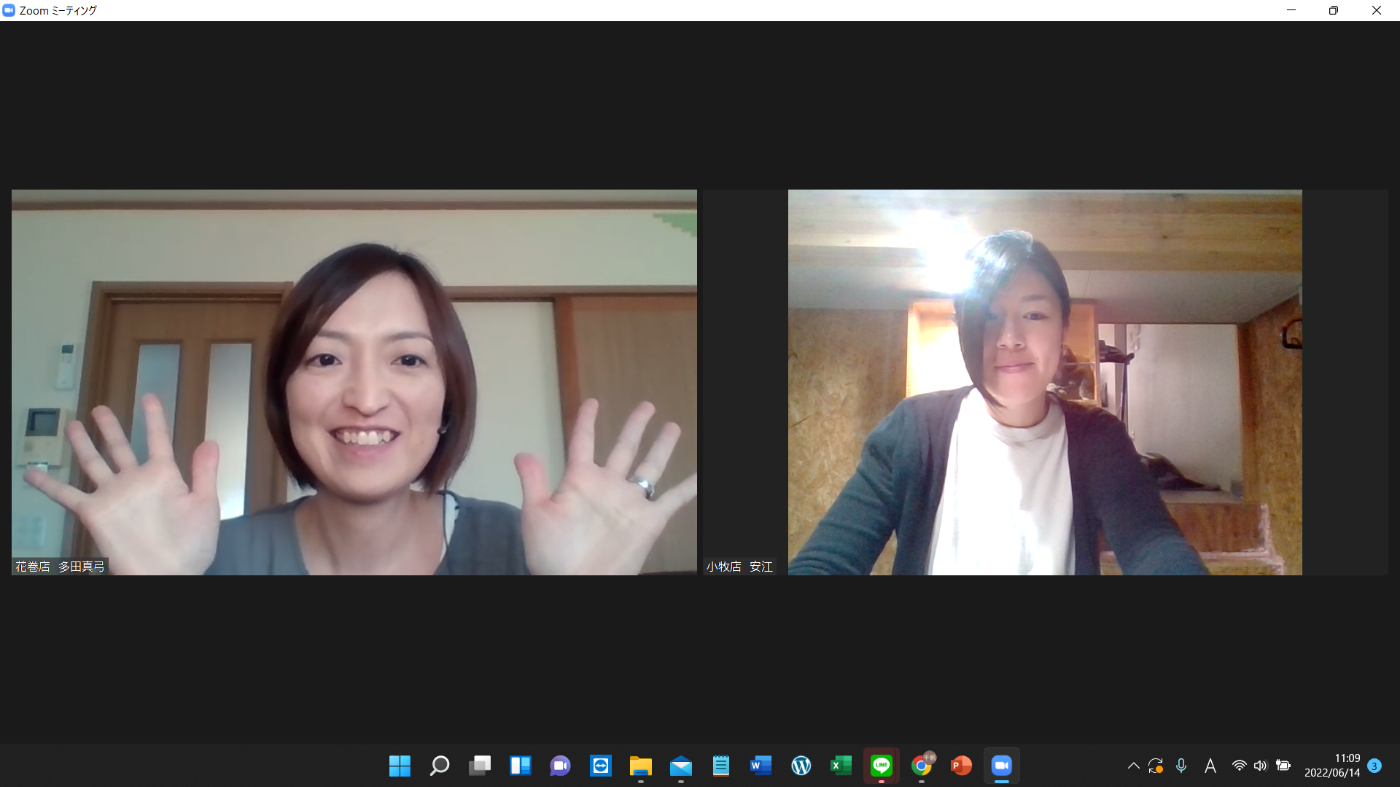Restore down the Zoom meeting window
This screenshot has height=787, width=1400.
tap(1333, 10)
